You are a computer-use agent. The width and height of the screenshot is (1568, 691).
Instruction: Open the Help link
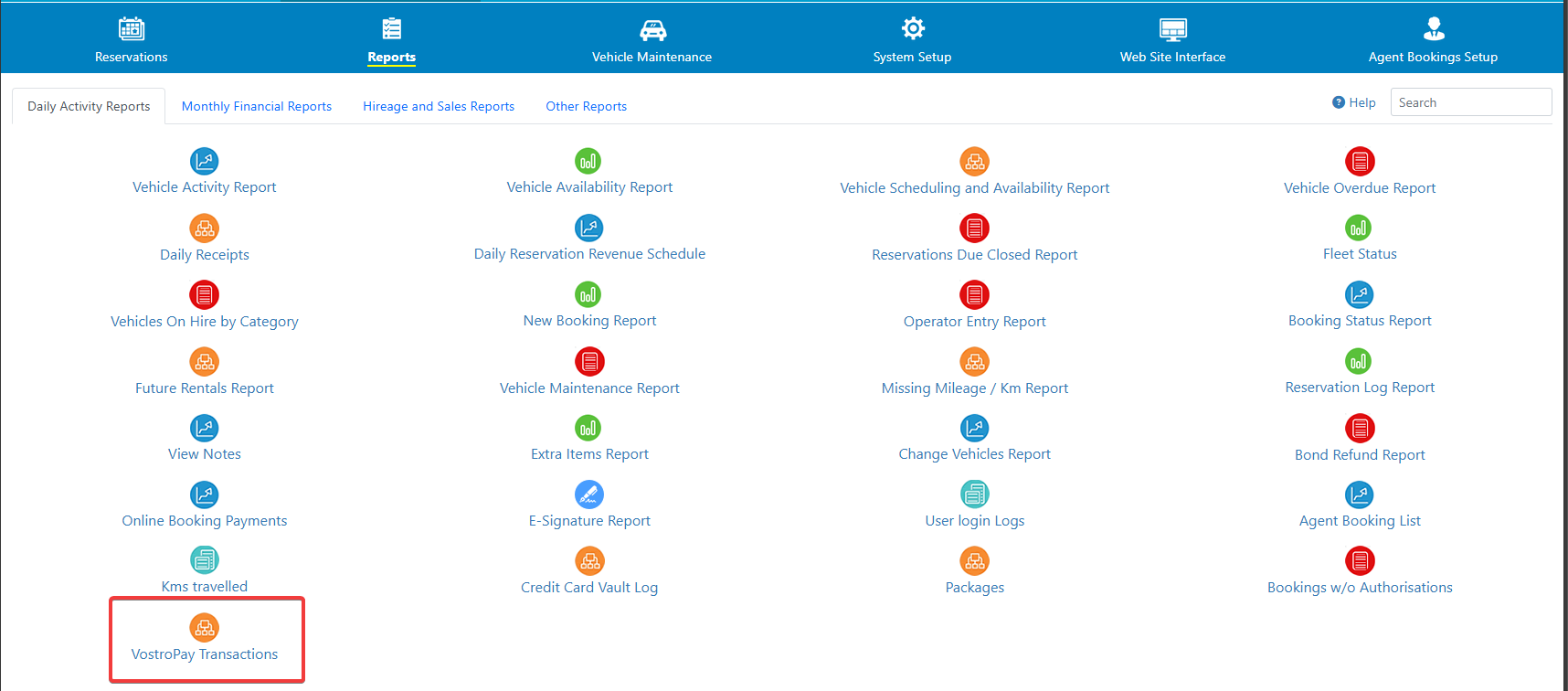click(x=1354, y=102)
